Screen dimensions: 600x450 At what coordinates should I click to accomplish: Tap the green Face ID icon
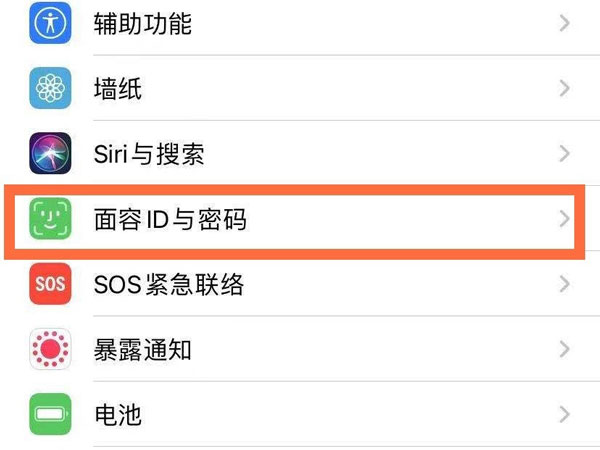click(x=50, y=219)
